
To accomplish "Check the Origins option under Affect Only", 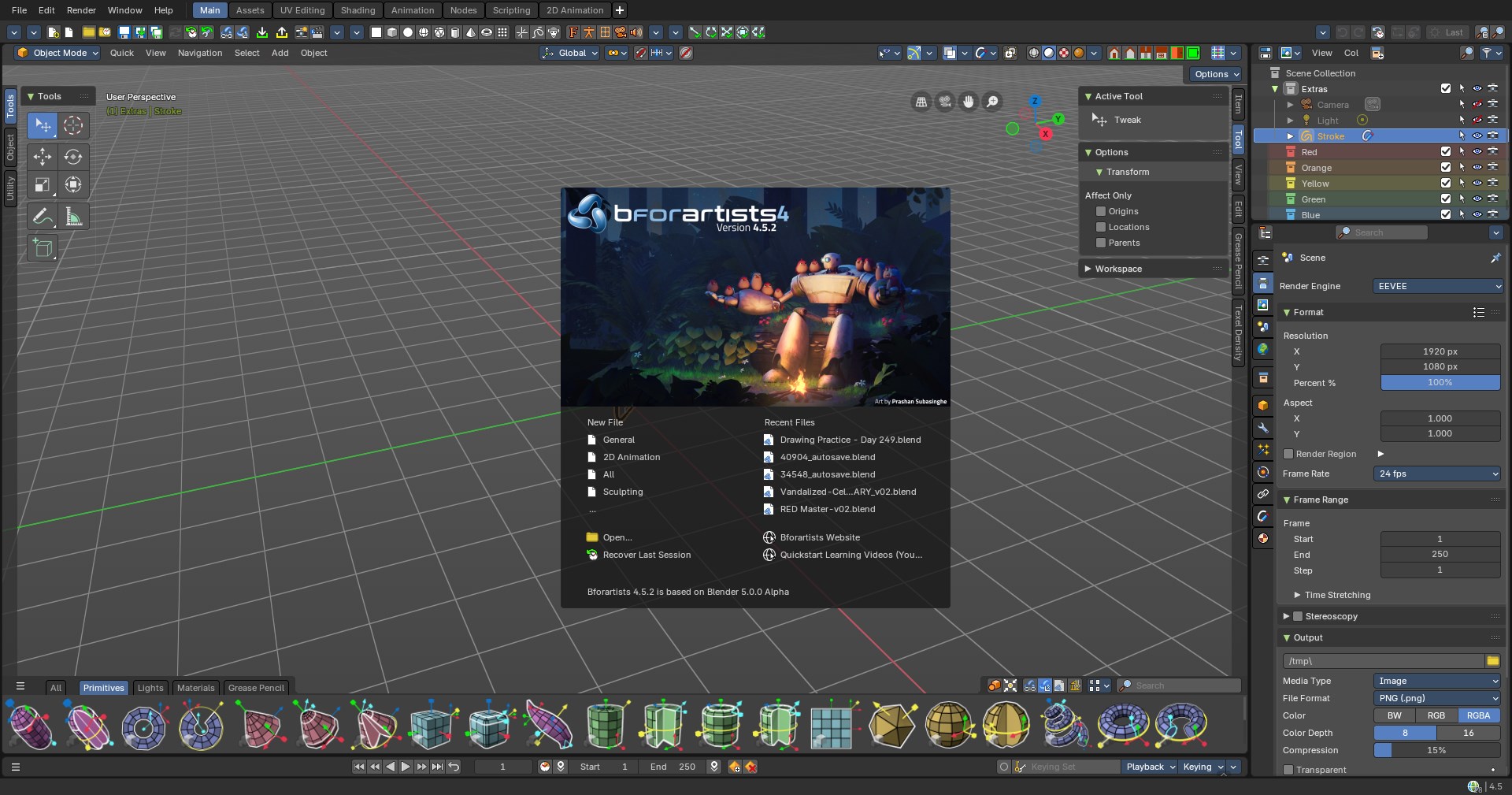I will click(1100, 211).
